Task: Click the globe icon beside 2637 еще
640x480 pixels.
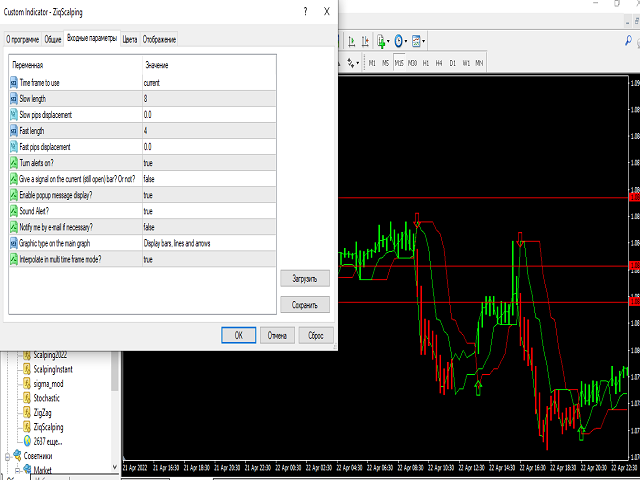Action: point(27,441)
